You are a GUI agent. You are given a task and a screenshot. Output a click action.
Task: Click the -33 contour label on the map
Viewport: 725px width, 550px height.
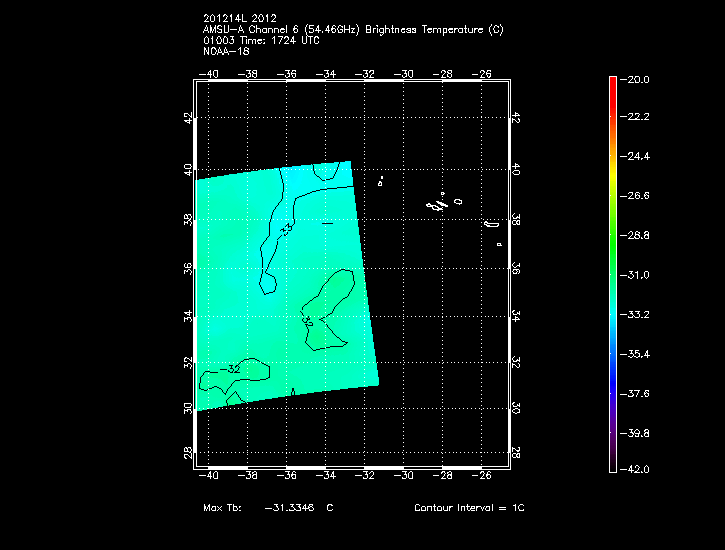point(288,231)
